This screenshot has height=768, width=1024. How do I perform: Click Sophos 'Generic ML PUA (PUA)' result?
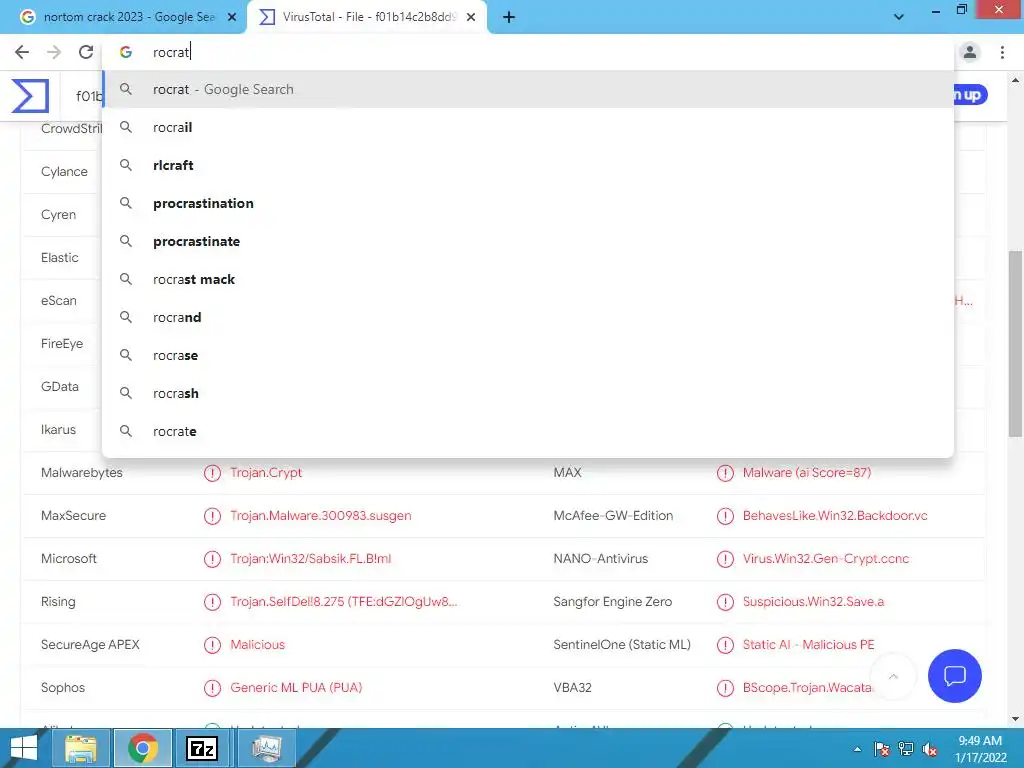point(296,688)
